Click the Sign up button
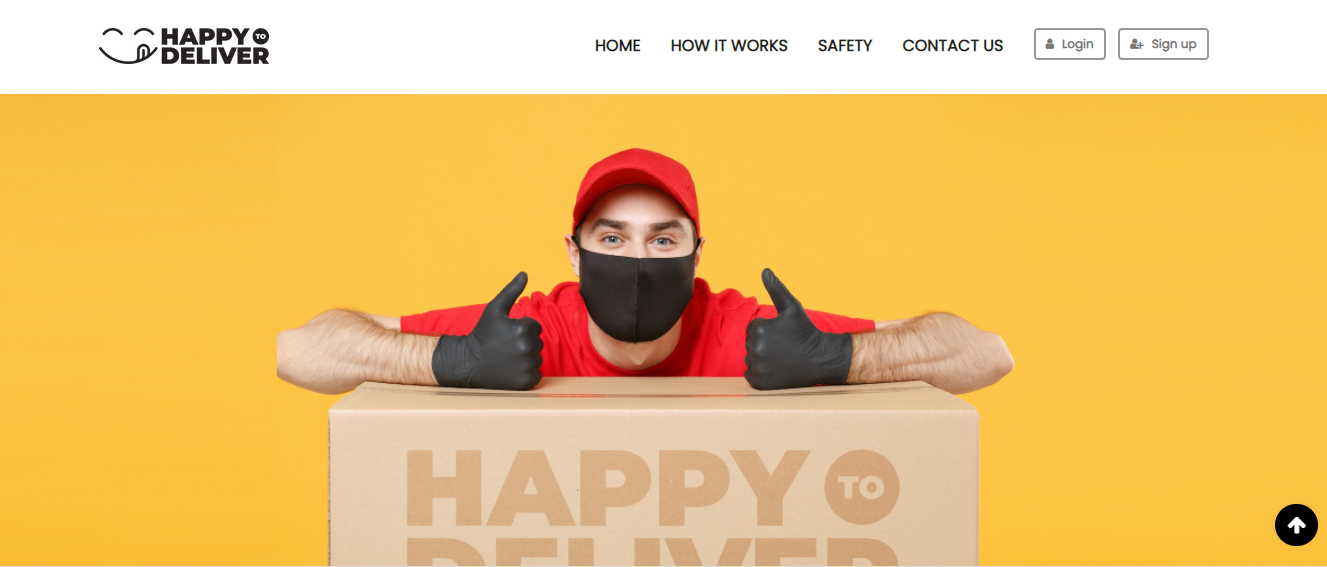Screen dimensions: 1327x567 pos(1163,44)
